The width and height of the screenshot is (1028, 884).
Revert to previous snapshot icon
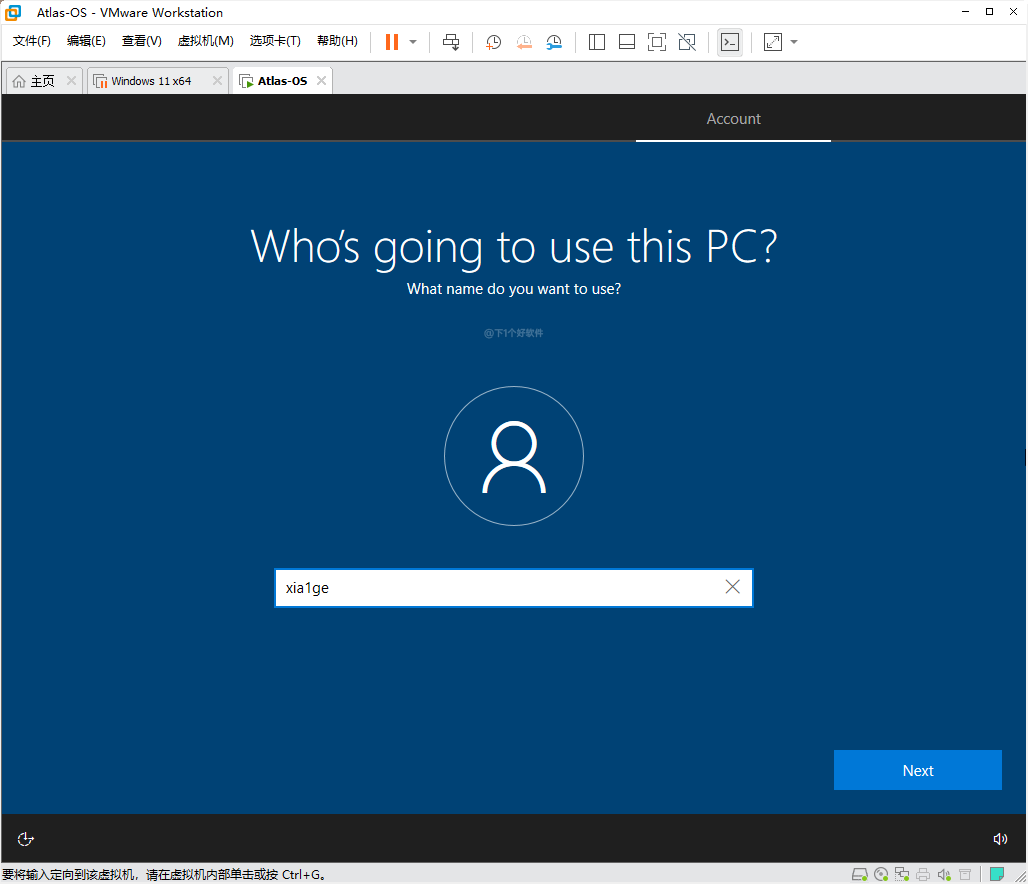click(x=524, y=42)
